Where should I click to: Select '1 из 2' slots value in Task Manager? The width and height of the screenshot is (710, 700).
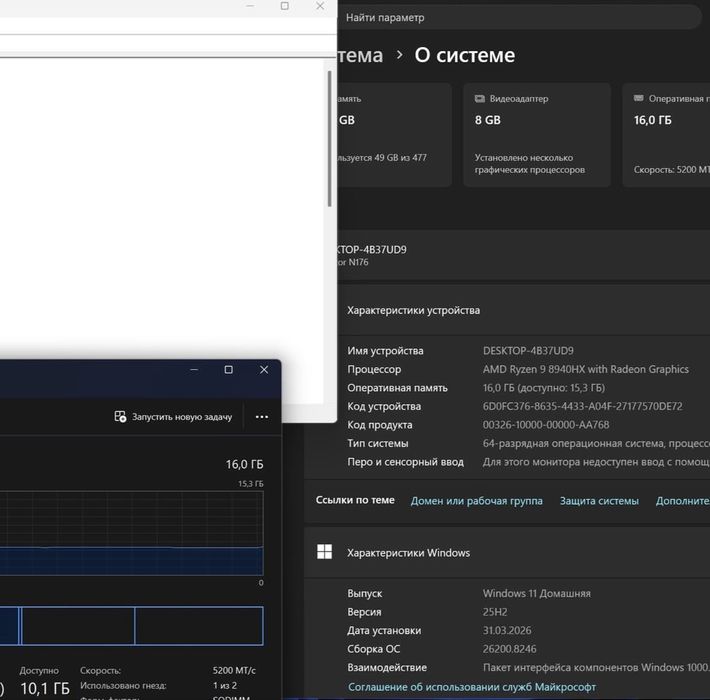coord(225,686)
